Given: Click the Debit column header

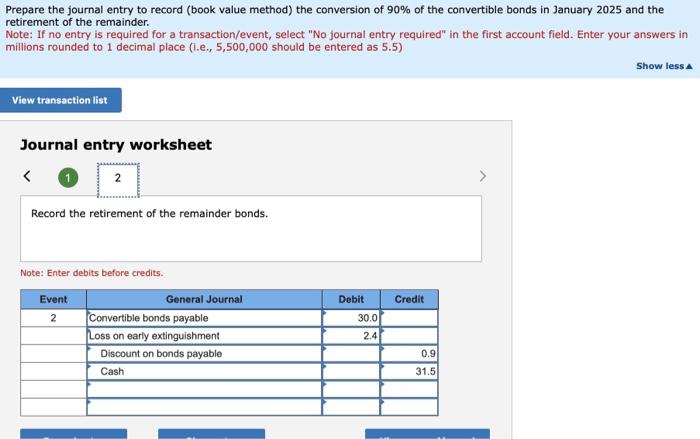Looking at the screenshot, I should (351, 299).
